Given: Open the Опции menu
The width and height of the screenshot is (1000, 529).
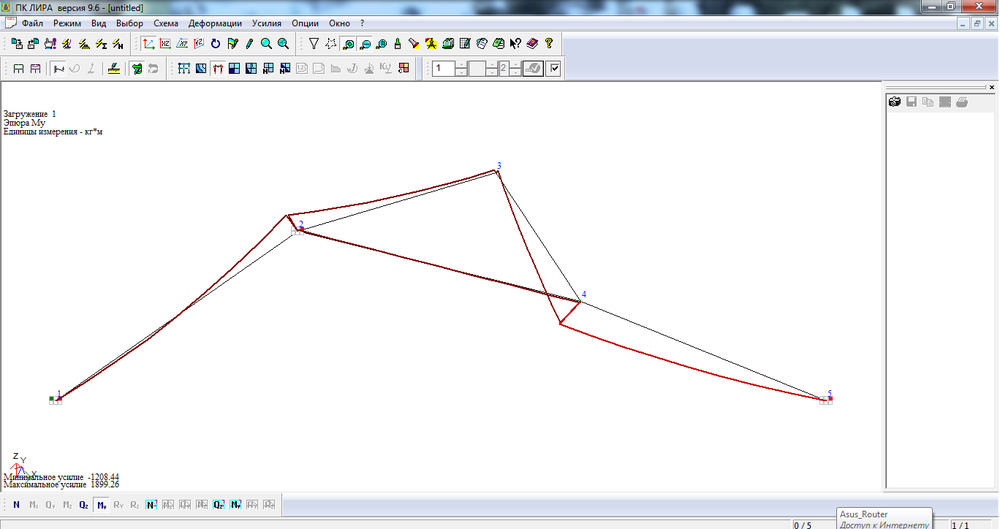Looking at the screenshot, I should pyautogui.click(x=305, y=23).
